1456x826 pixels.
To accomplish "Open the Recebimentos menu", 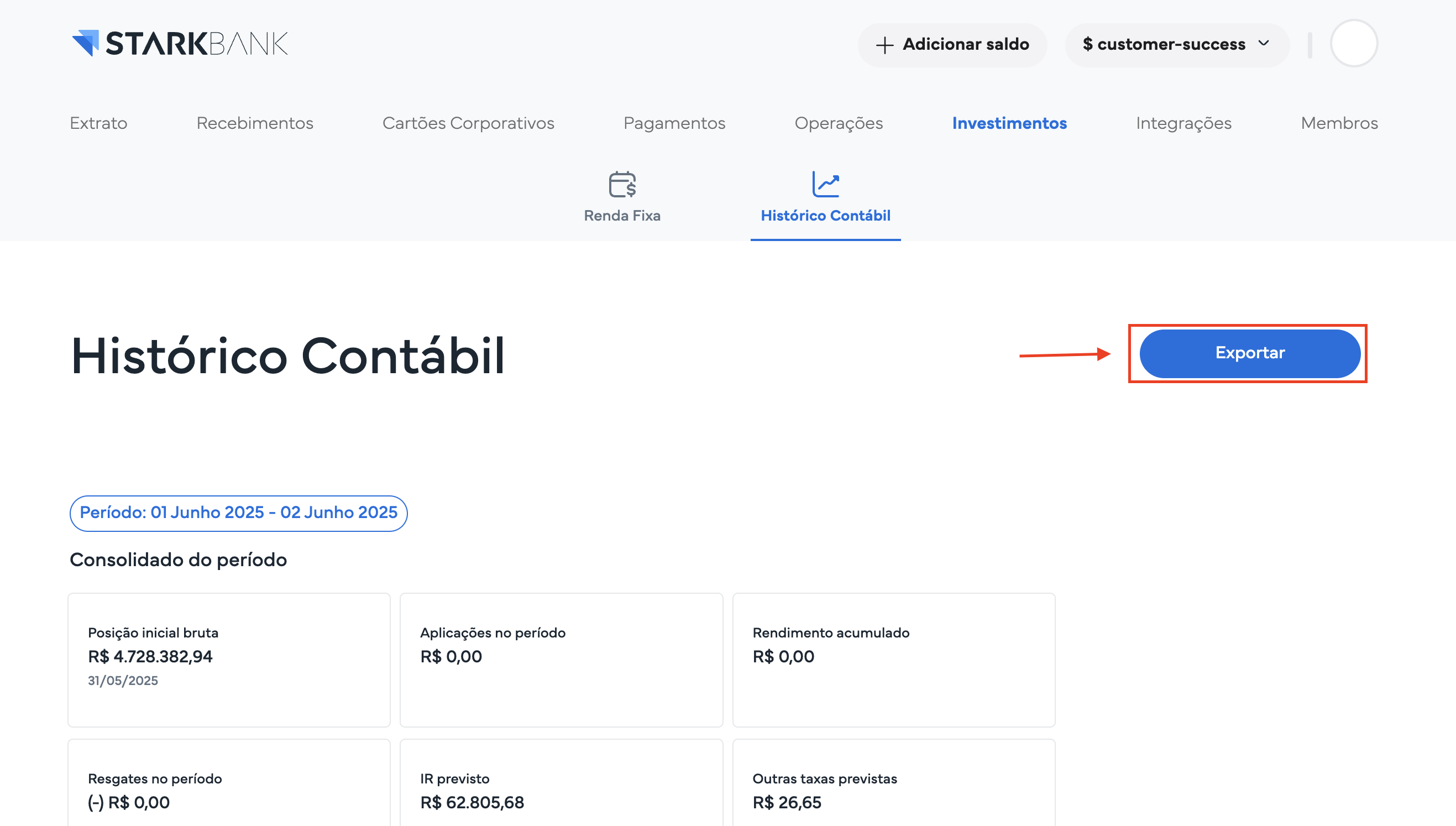I will point(255,123).
